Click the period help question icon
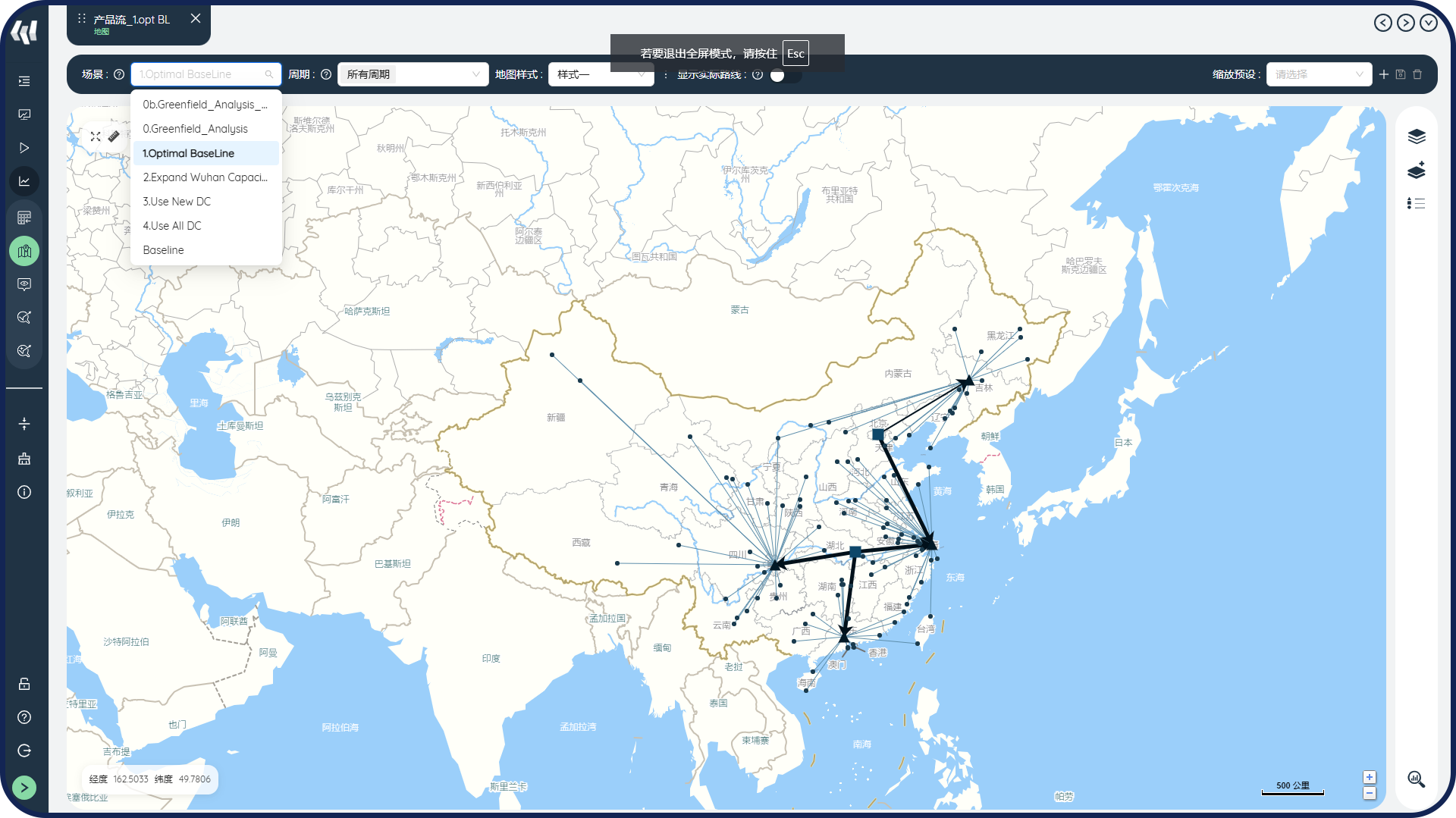This screenshot has height=818, width=1456. point(326,74)
